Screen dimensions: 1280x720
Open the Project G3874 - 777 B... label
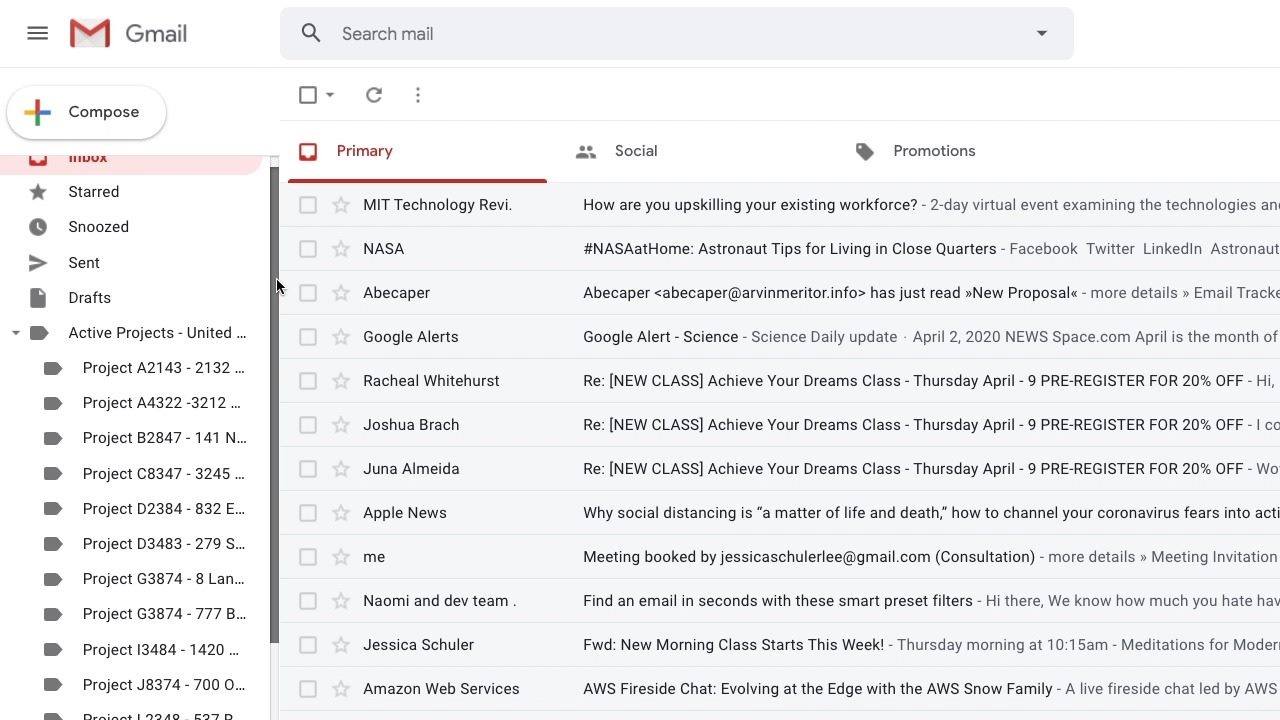pyautogui.click(x=164, y=614)
